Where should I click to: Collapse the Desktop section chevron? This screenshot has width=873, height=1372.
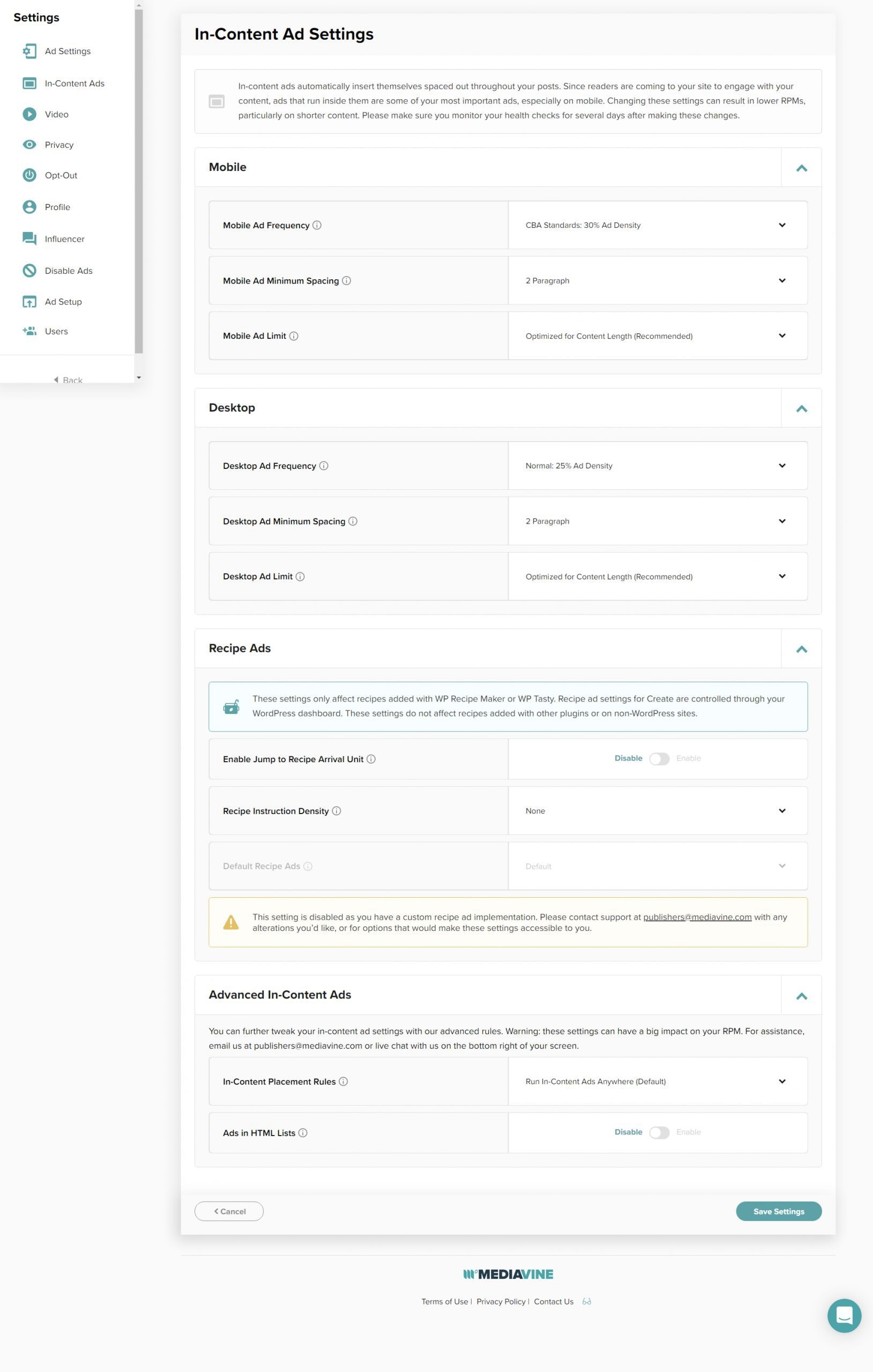801,408
